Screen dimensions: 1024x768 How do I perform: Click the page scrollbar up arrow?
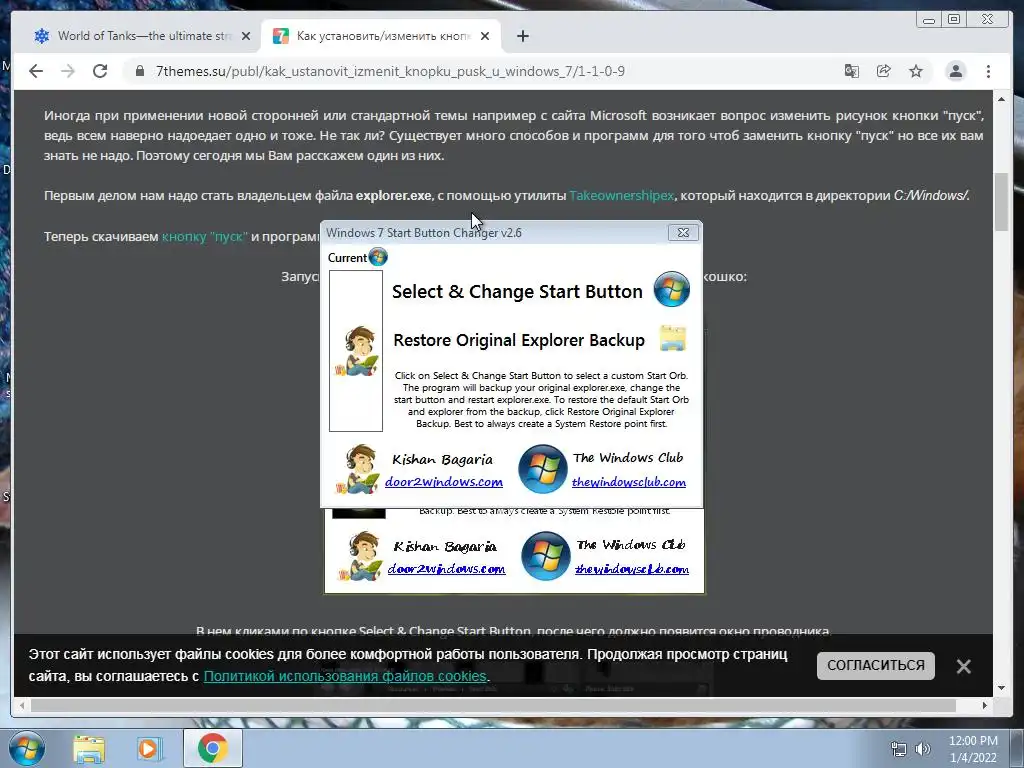(x=1002, y=99)
